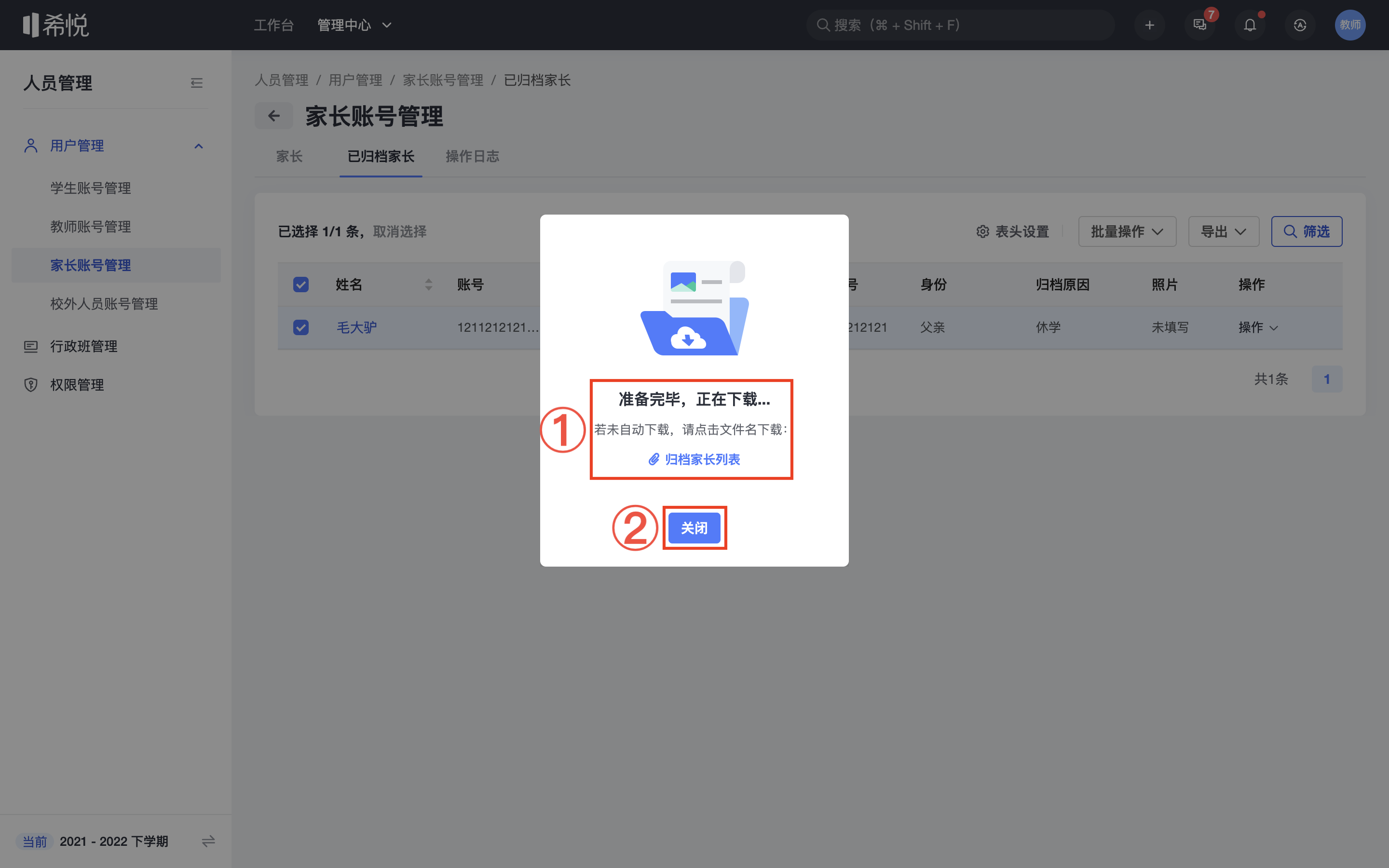This screenshot has width=1389, height=868.
Task: Click the 用户管理 person icon
Action: 31,146
